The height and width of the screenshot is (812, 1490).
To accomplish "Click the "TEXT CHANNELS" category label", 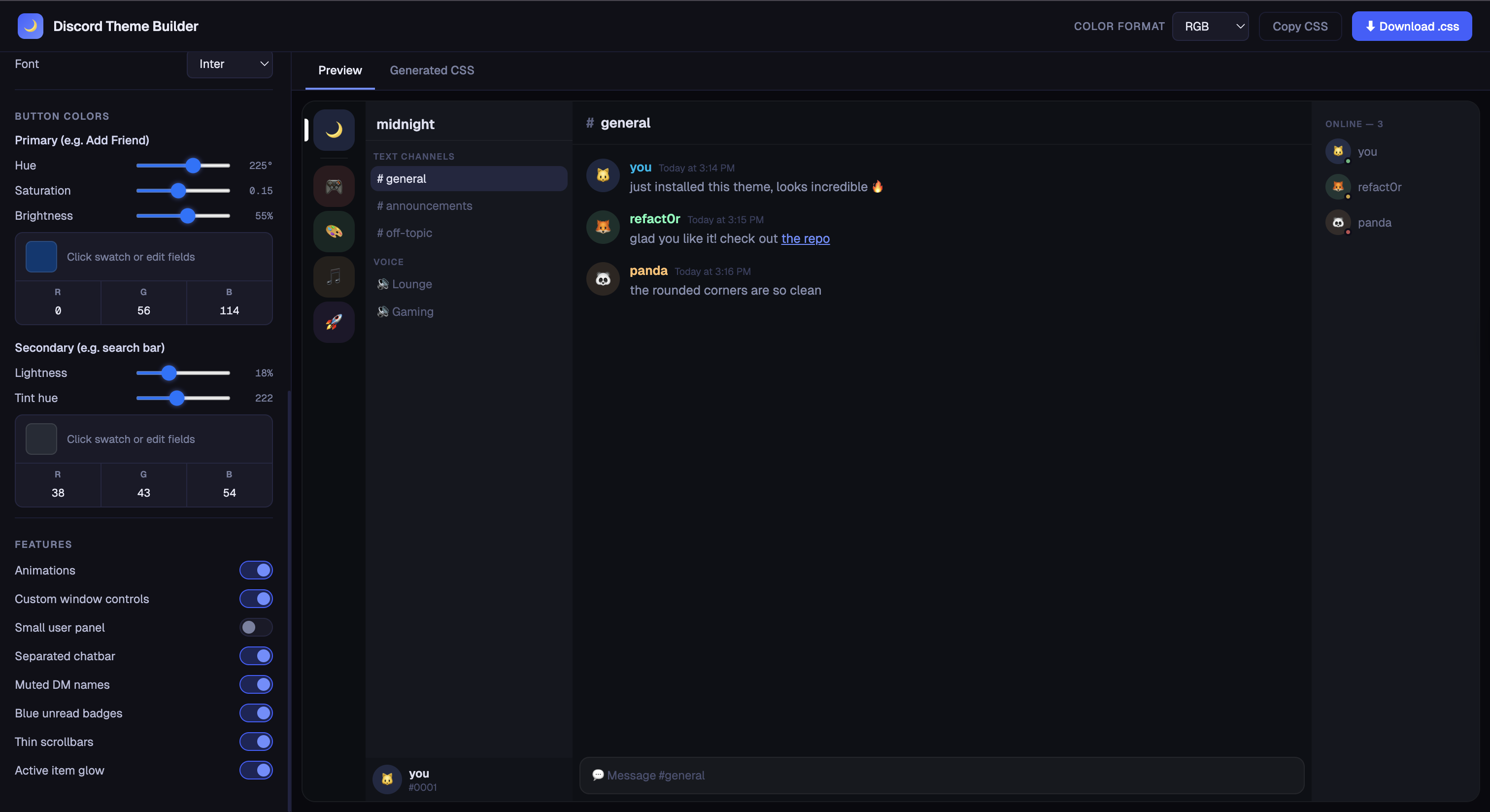I will click(413, 156).
